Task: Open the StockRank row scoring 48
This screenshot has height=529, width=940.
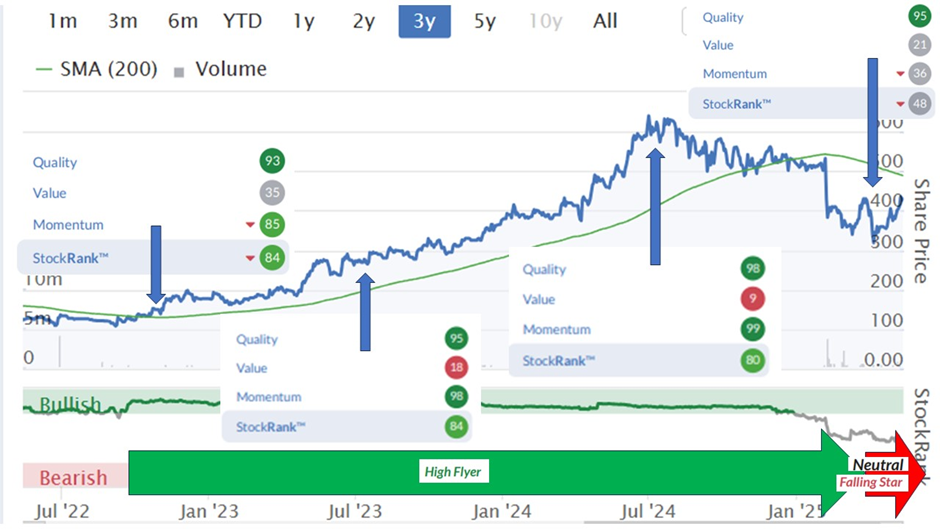Action: point(812,104)
